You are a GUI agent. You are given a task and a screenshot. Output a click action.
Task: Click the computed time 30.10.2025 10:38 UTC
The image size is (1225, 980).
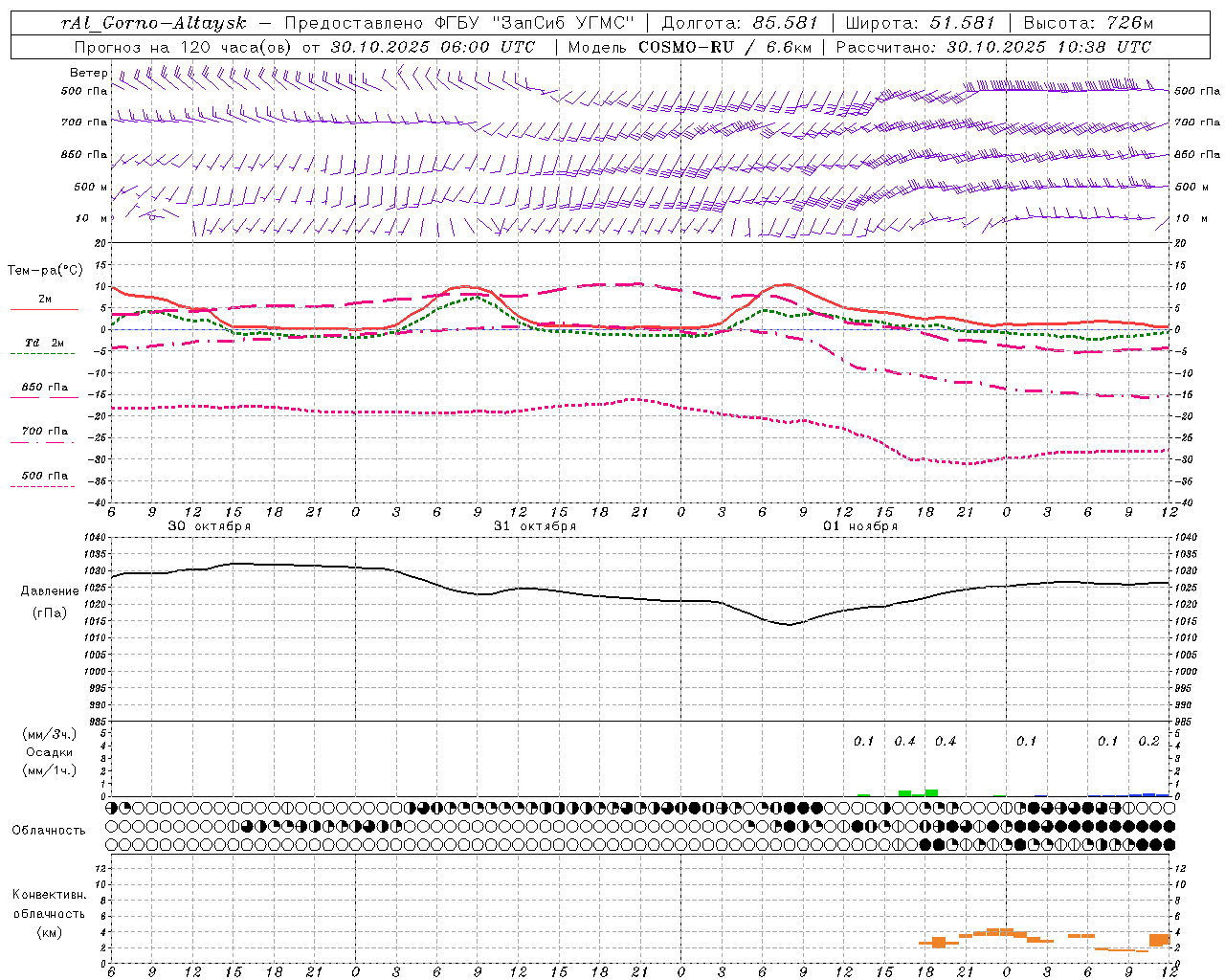1049,47
